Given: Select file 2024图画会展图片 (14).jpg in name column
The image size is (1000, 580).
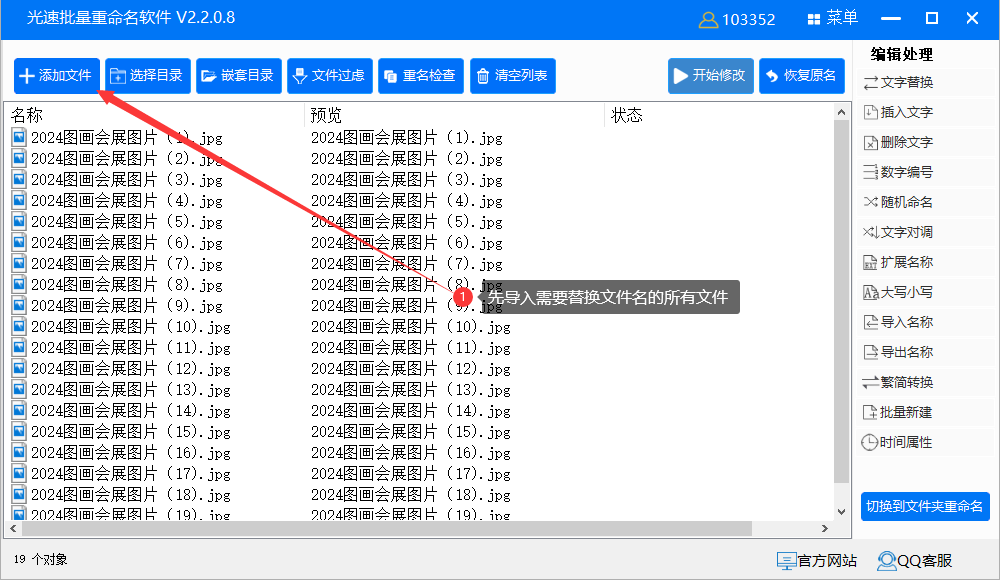Looking at the screenshot, I should 131,412.
